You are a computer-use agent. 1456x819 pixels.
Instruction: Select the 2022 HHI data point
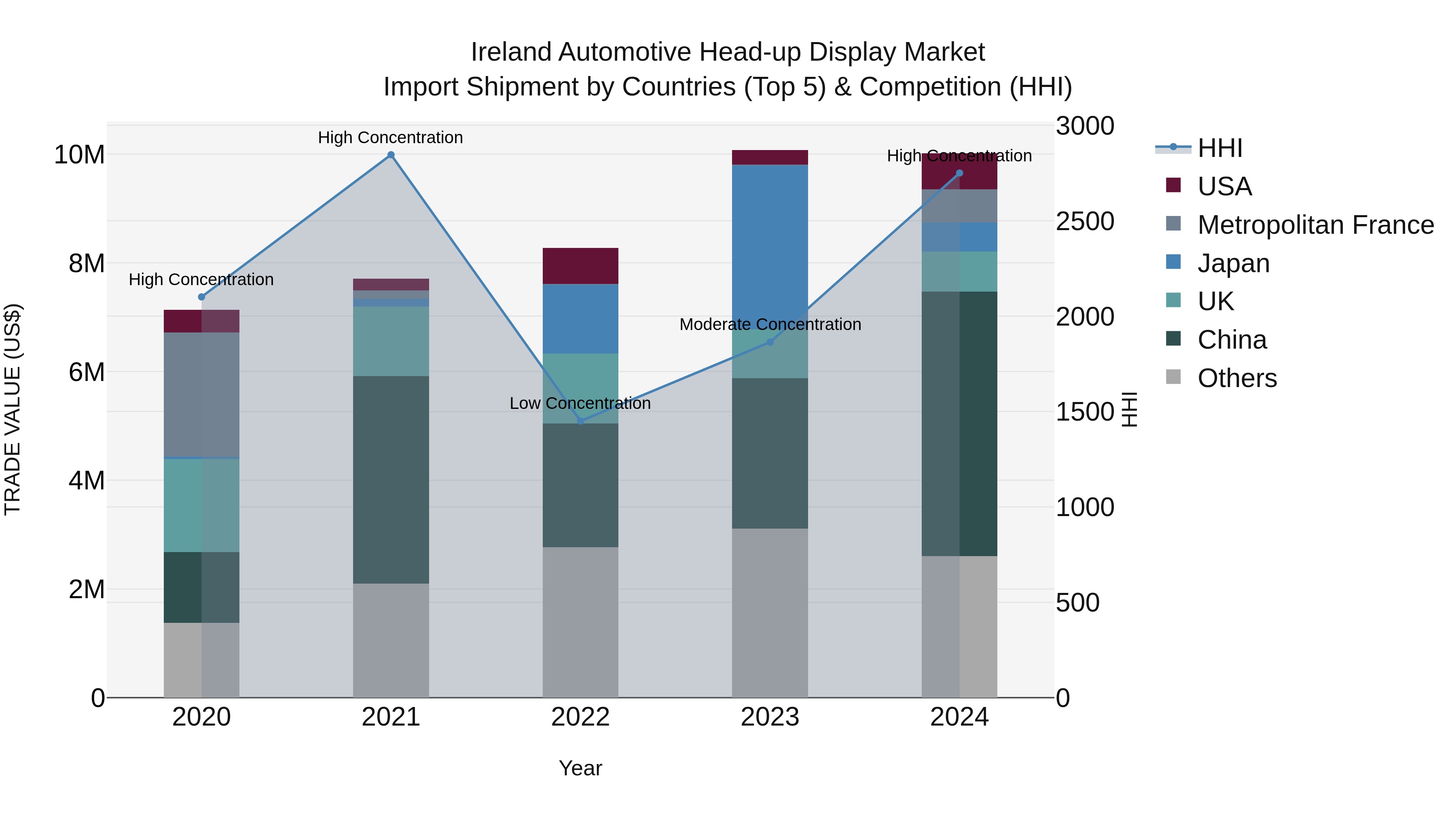coord(580,421)
